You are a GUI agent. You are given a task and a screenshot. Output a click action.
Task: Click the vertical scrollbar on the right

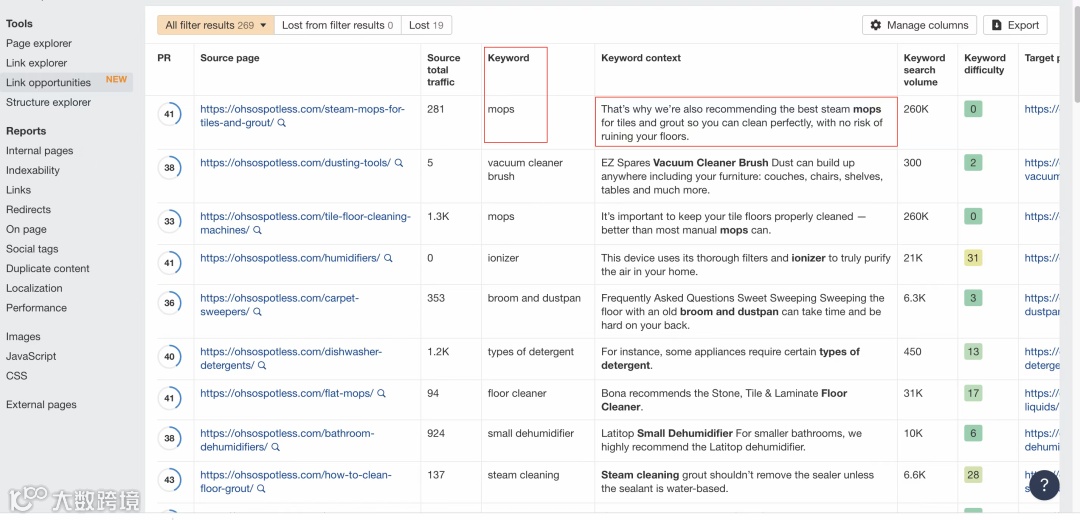pyautogui.click(x=1075, y=60)
